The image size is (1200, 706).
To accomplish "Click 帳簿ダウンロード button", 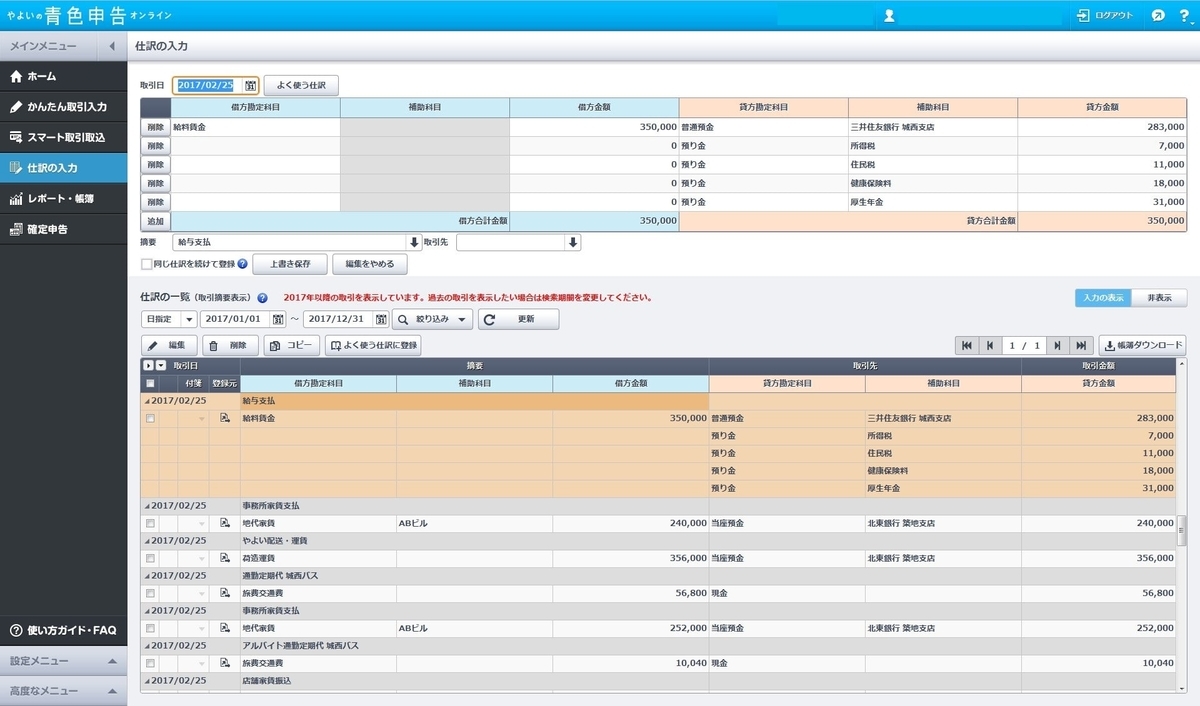I will (x=1142, y=345).
